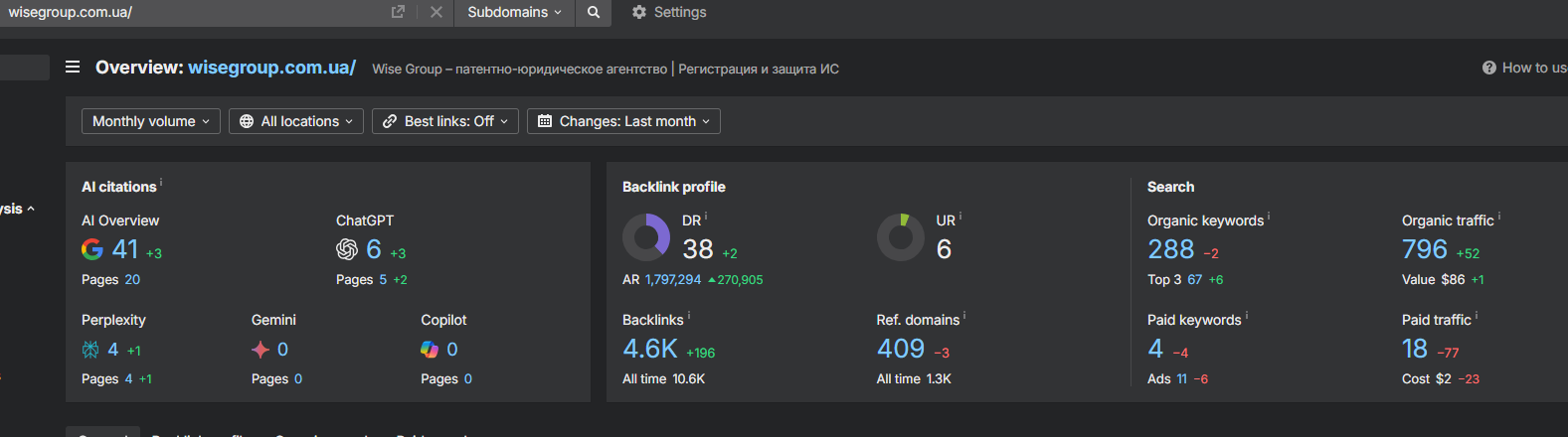The height and width of the screenshot is (437, 1568).
Task: Click the AI citations info icon
Action: click(161, 183)
